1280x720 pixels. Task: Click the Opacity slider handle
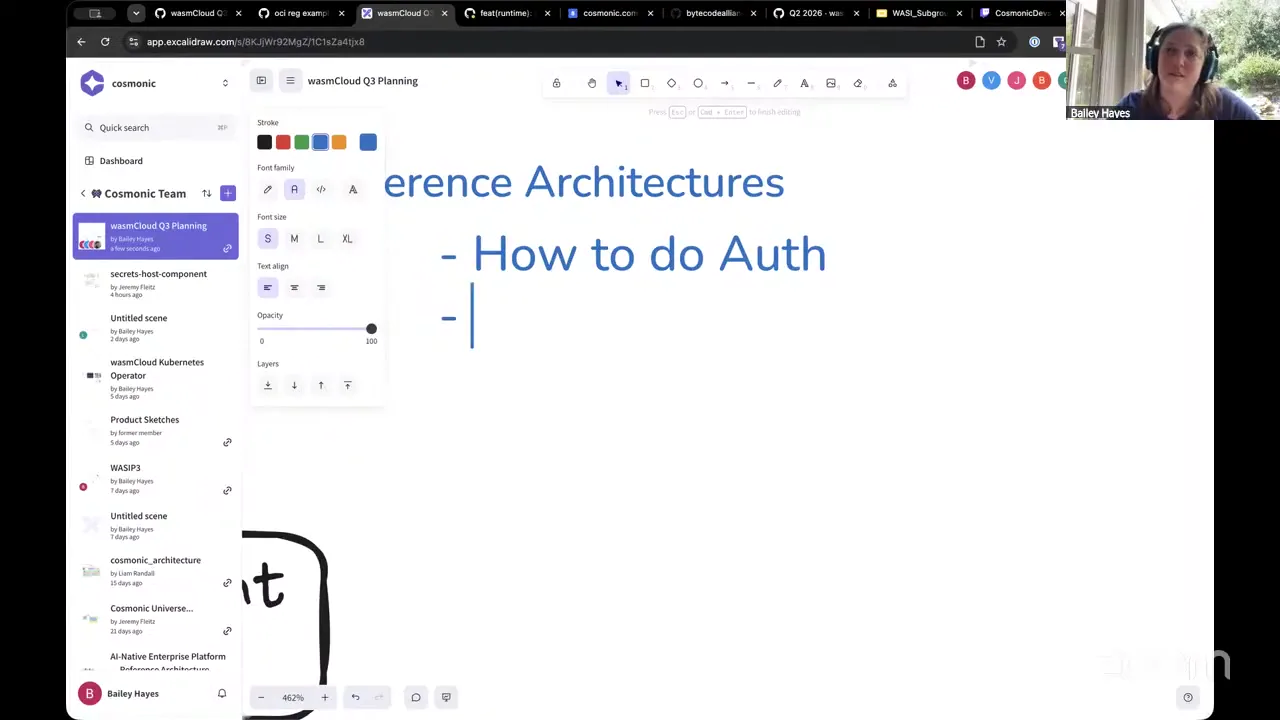tap(371, 329)
